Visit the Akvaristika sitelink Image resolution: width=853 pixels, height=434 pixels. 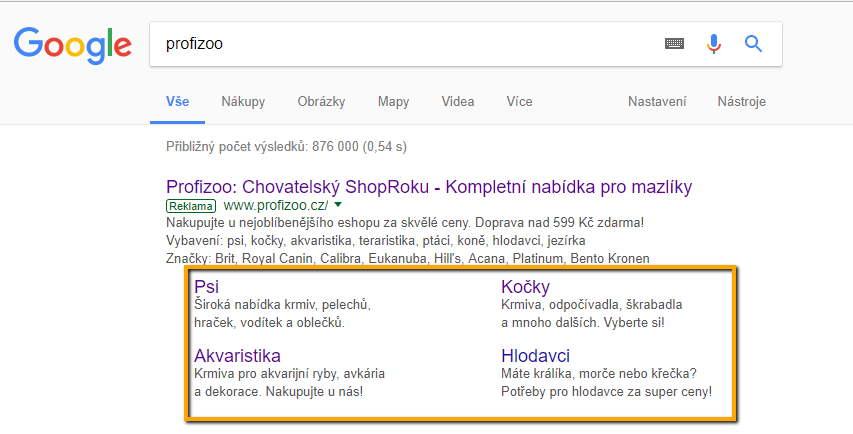(x=237, y=356)
